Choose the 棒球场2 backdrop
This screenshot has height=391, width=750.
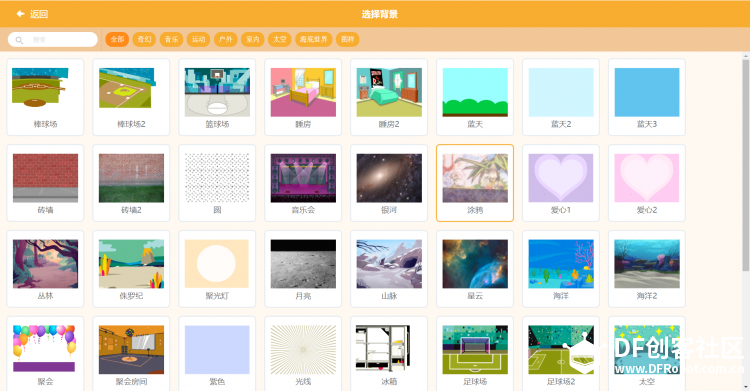131,97
